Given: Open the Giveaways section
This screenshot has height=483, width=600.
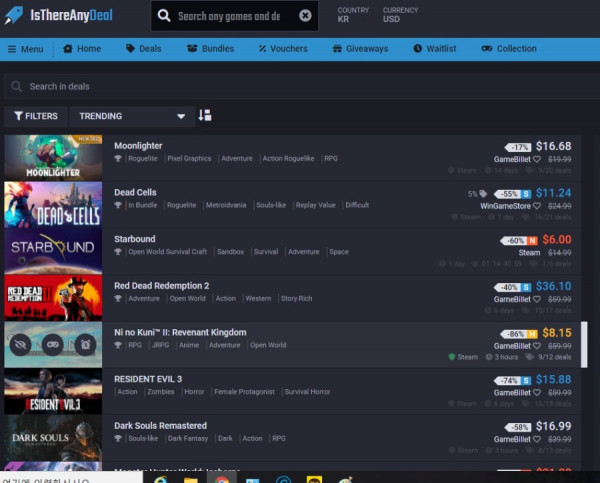Looking at the screenshot, I should pos(360,49).
